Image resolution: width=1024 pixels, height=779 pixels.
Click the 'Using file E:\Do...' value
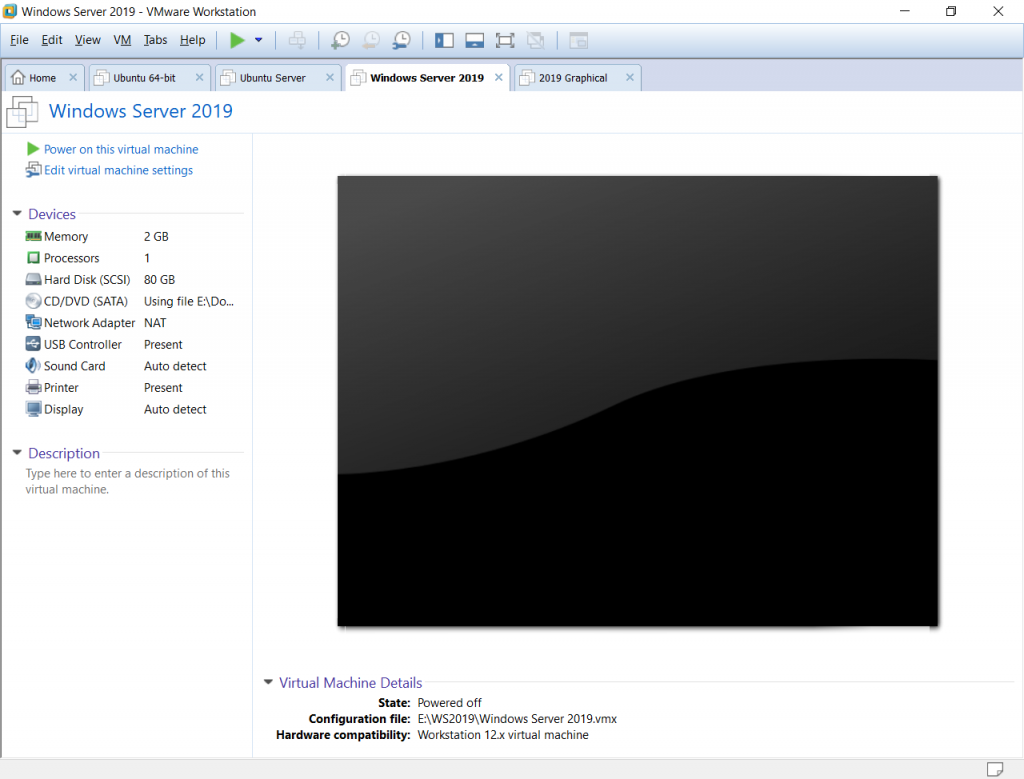point(189,301)
